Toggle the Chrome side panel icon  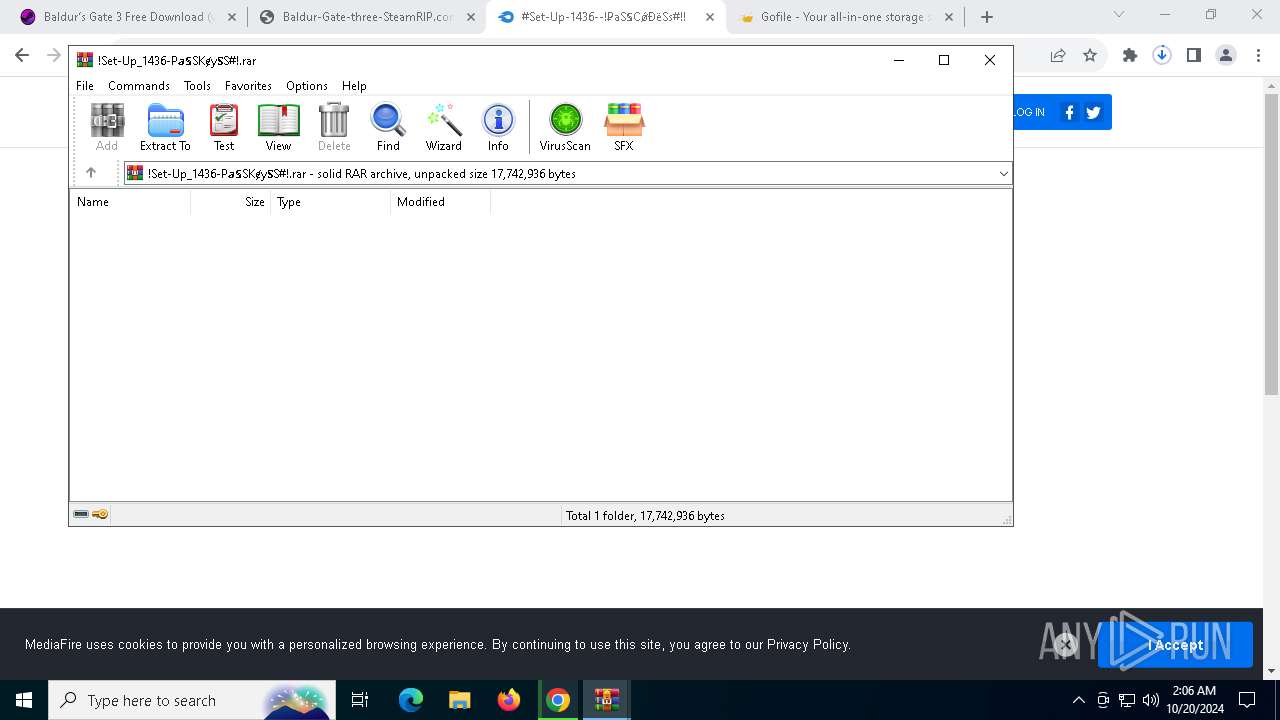pyautogui.click(x=1194, y=56)
